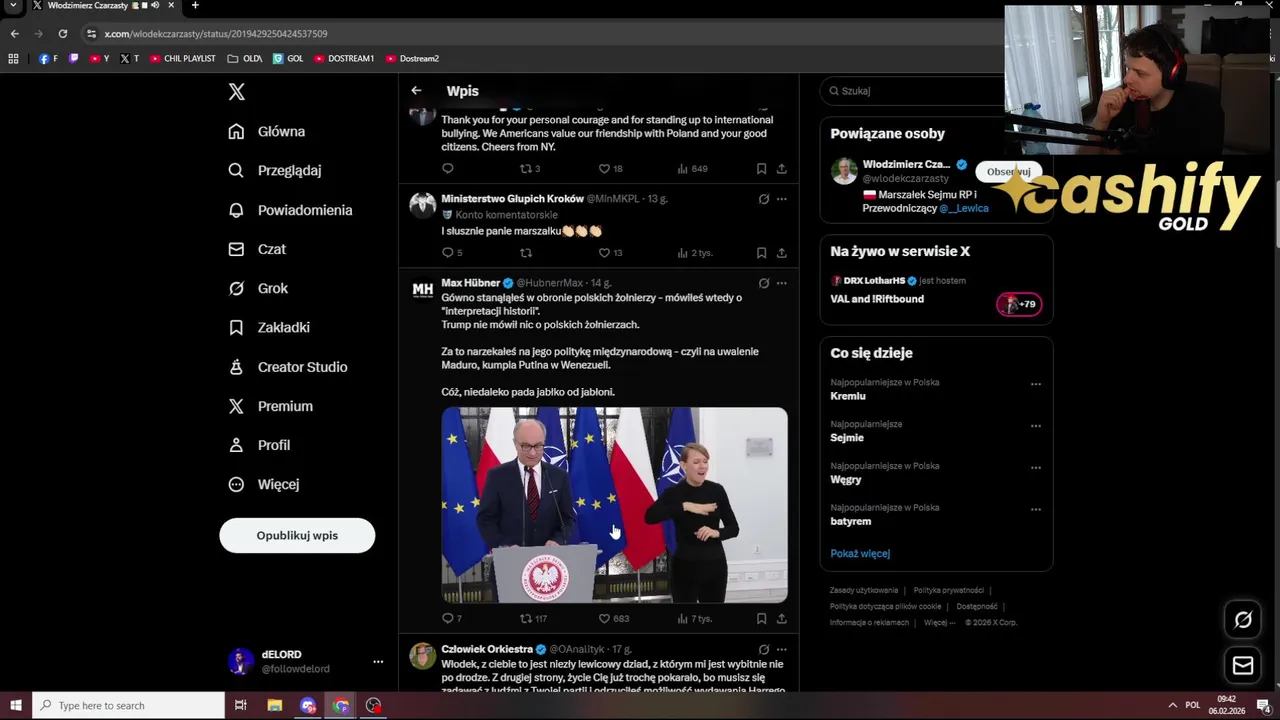Image resolution: width=1280 pixels, height=720 pixels.
Task: Open more options for Węgry trend
Action: [x=1036, y=467]
